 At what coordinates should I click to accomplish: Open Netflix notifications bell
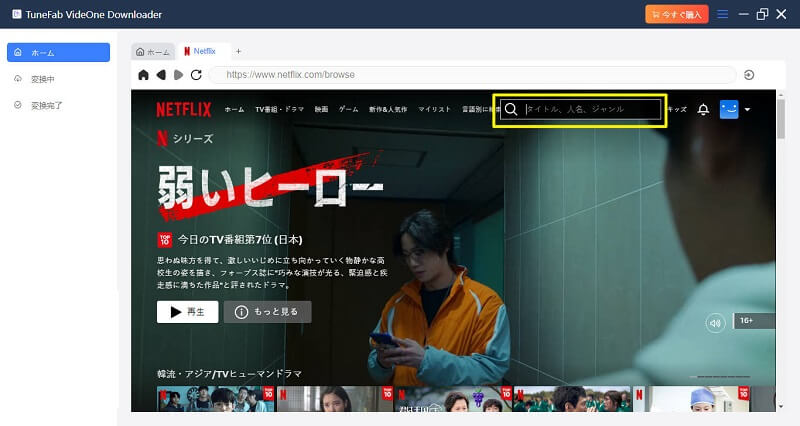[x=703, y=109]
